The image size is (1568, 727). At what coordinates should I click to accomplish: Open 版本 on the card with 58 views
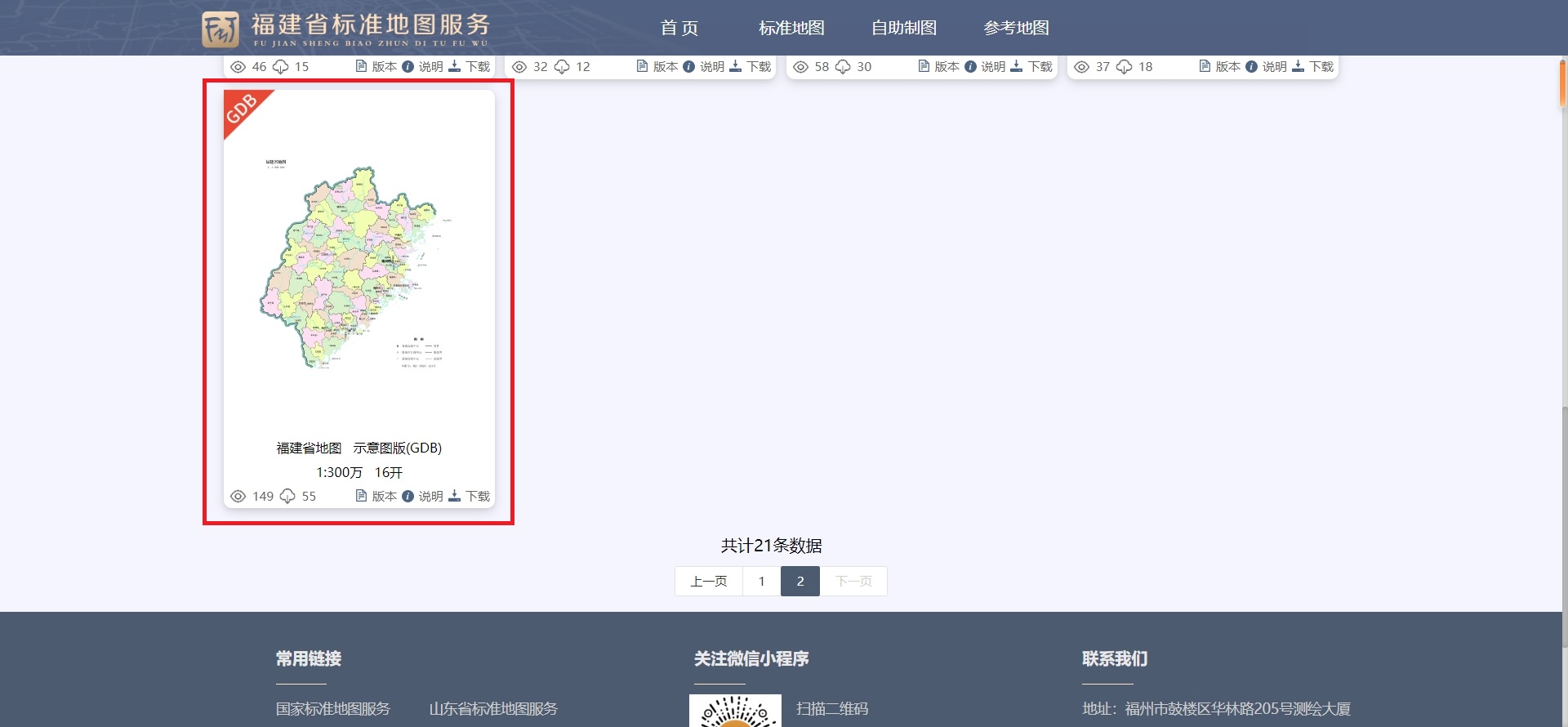(x=939, y=67)
